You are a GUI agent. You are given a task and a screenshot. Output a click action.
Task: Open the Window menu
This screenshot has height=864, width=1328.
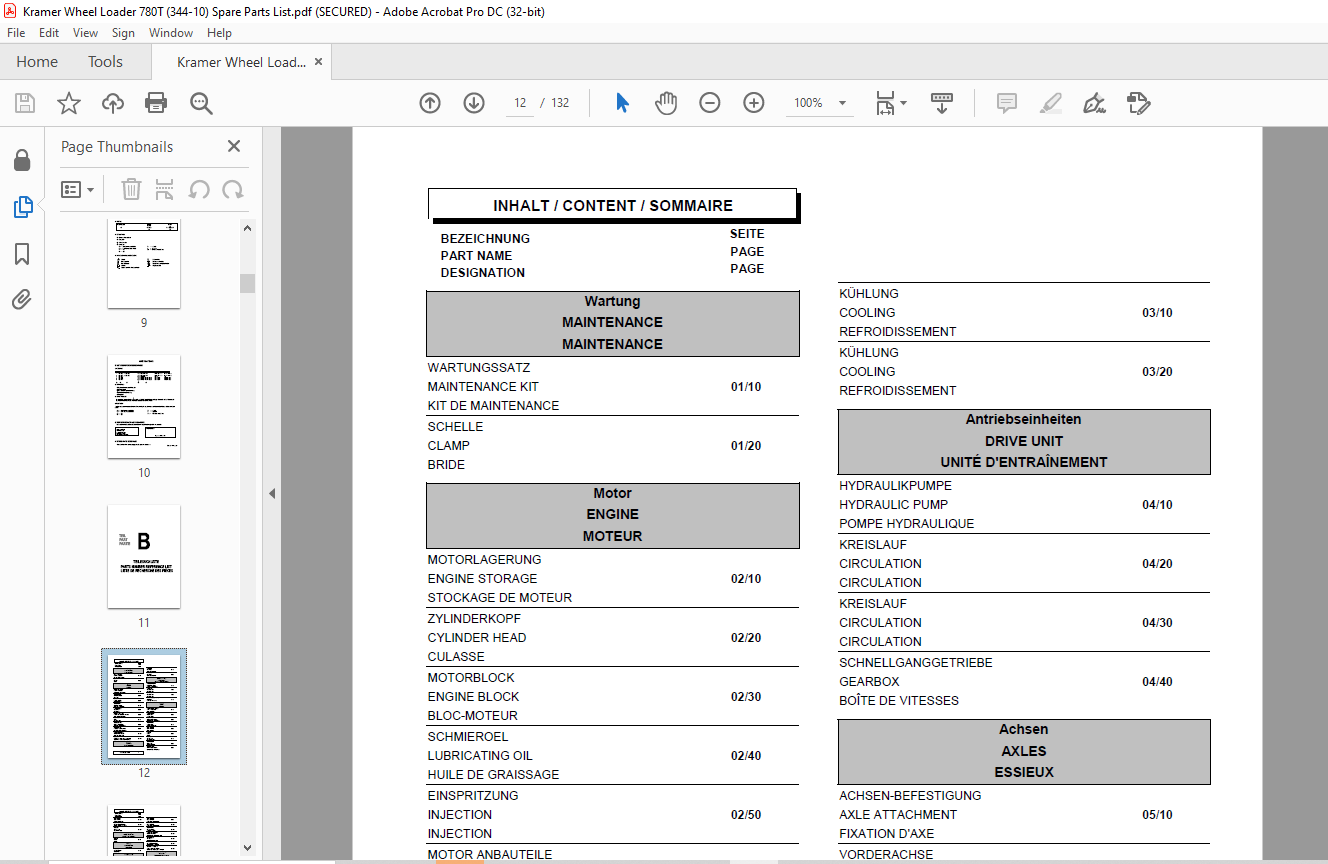(x=171, y=33)
